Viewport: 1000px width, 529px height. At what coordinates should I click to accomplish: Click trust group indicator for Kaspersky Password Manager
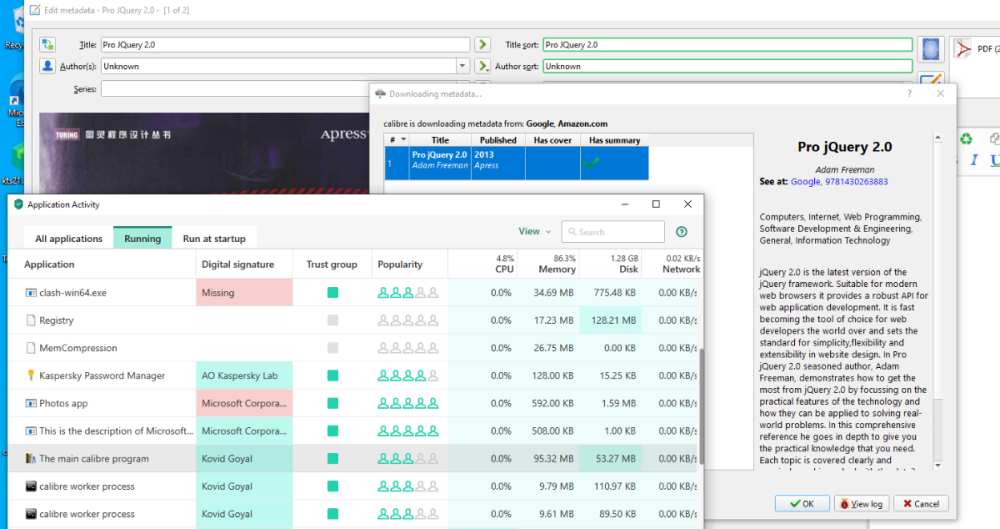[x=332, y=376]
